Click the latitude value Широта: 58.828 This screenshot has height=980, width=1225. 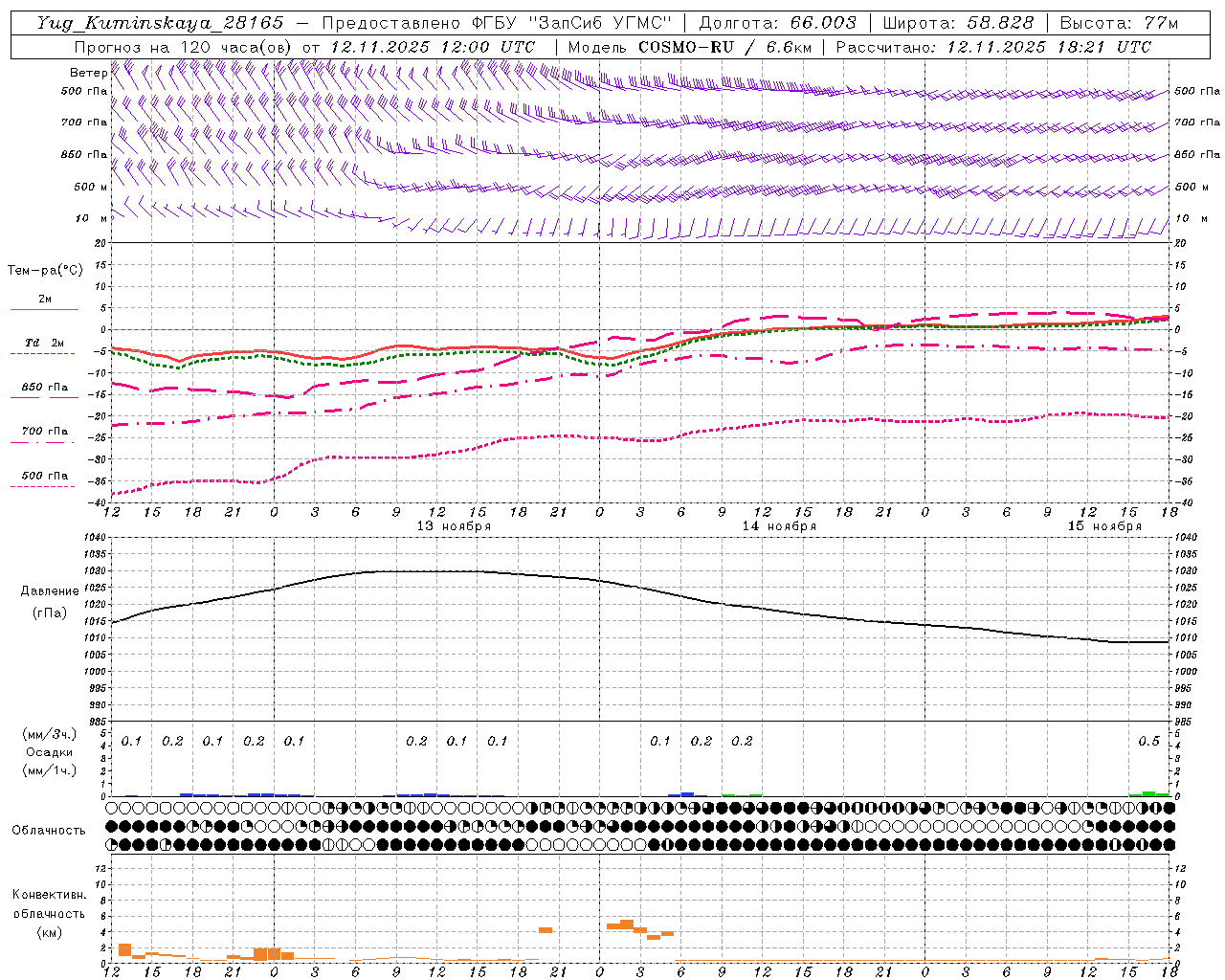tap(958, 23)
